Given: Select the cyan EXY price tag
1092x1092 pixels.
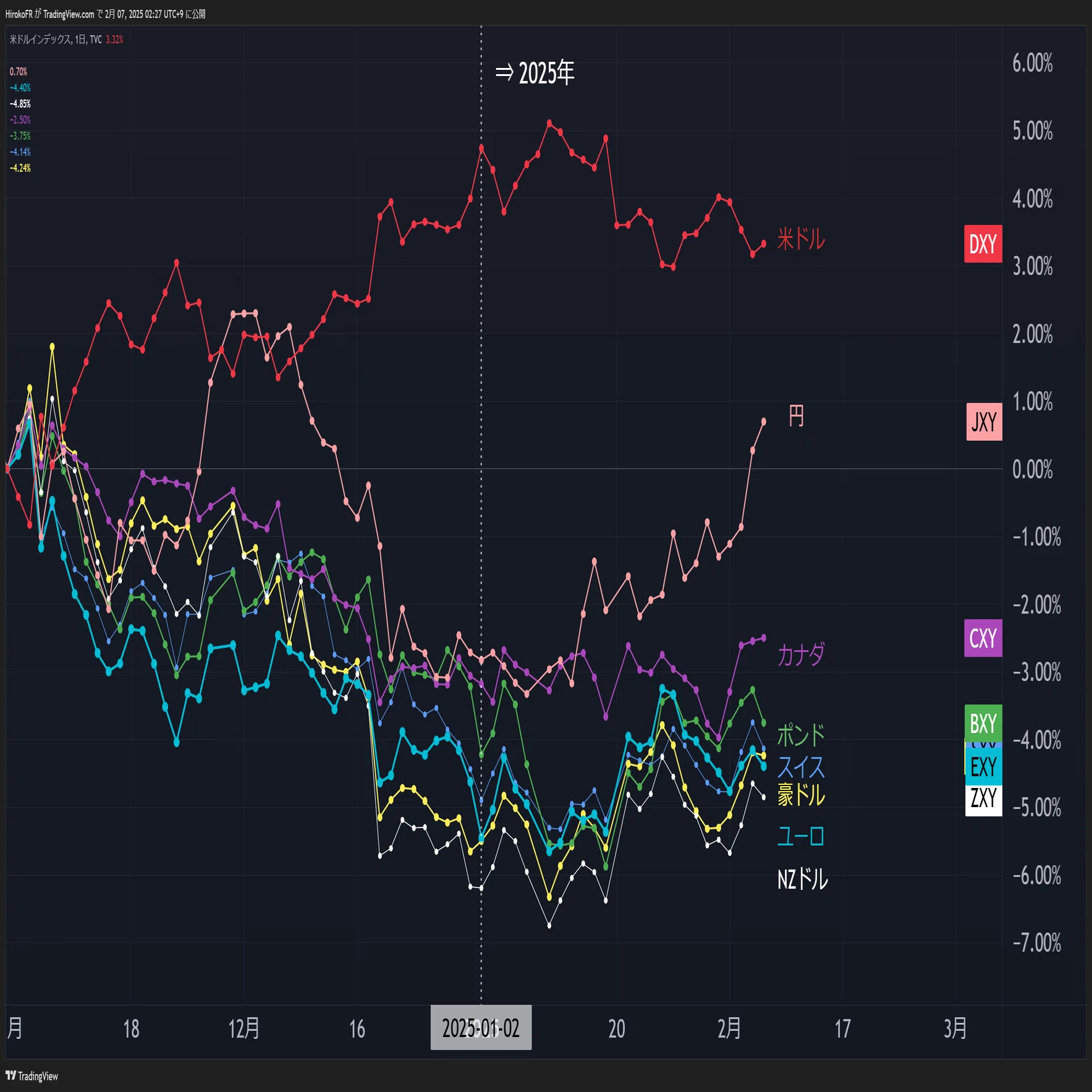Looking at the screenshot, I should pos(983,767).
